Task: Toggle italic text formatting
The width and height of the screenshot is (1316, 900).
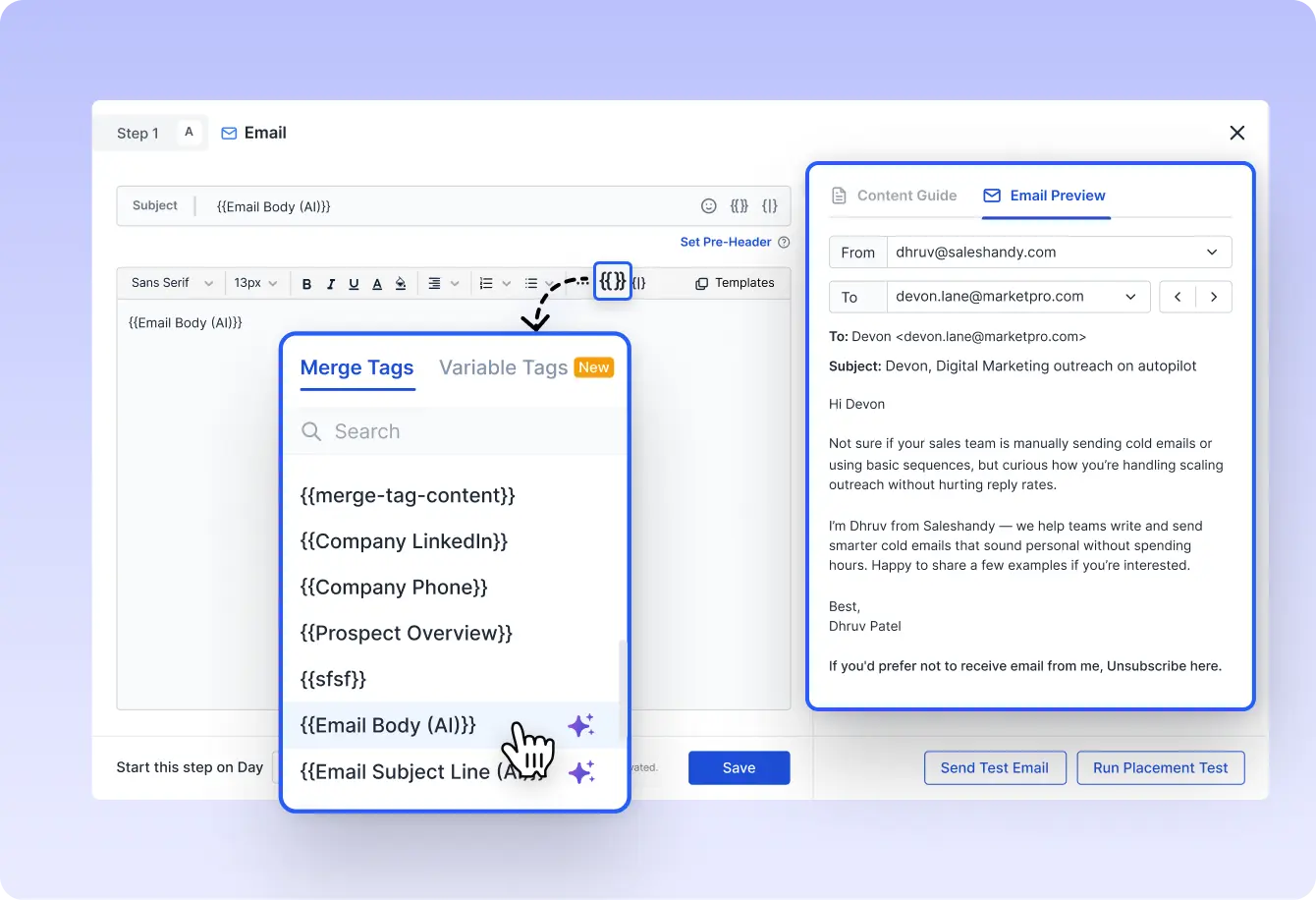Action: click(330, 284)
